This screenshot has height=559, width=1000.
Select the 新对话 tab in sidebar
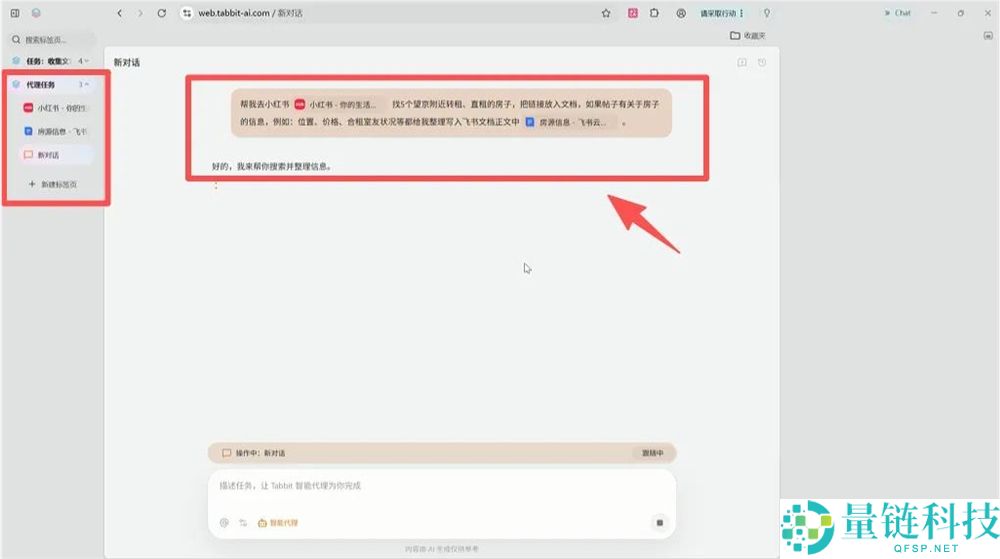pos(56,155)
